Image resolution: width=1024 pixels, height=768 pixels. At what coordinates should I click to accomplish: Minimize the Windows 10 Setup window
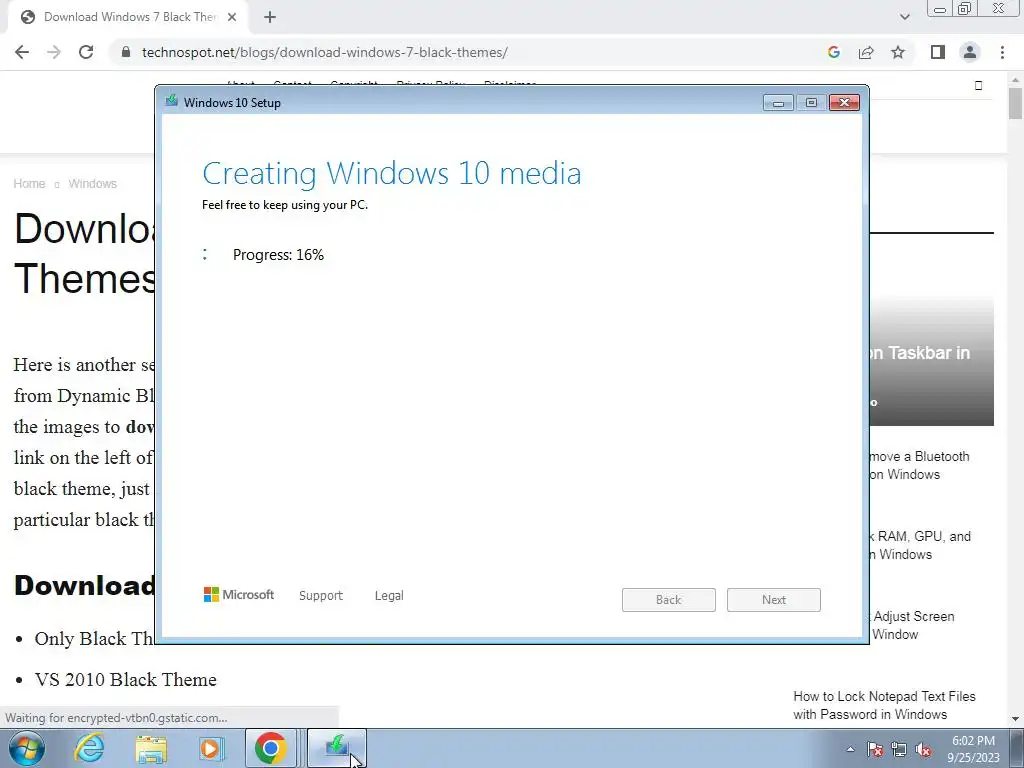(x=778, y=103)
